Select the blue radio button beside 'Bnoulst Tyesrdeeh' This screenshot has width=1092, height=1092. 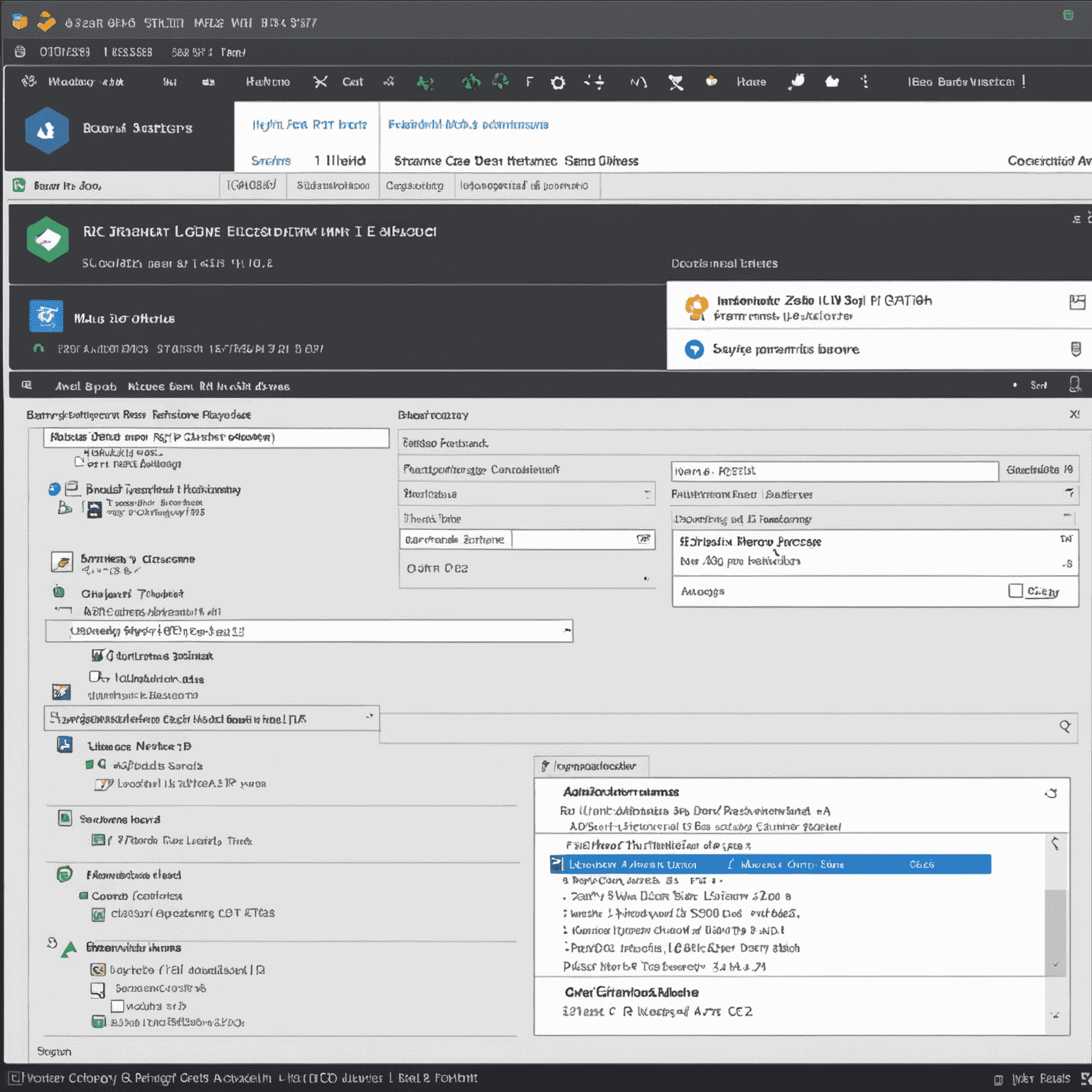pyautogui.click(x=54, y=489)
